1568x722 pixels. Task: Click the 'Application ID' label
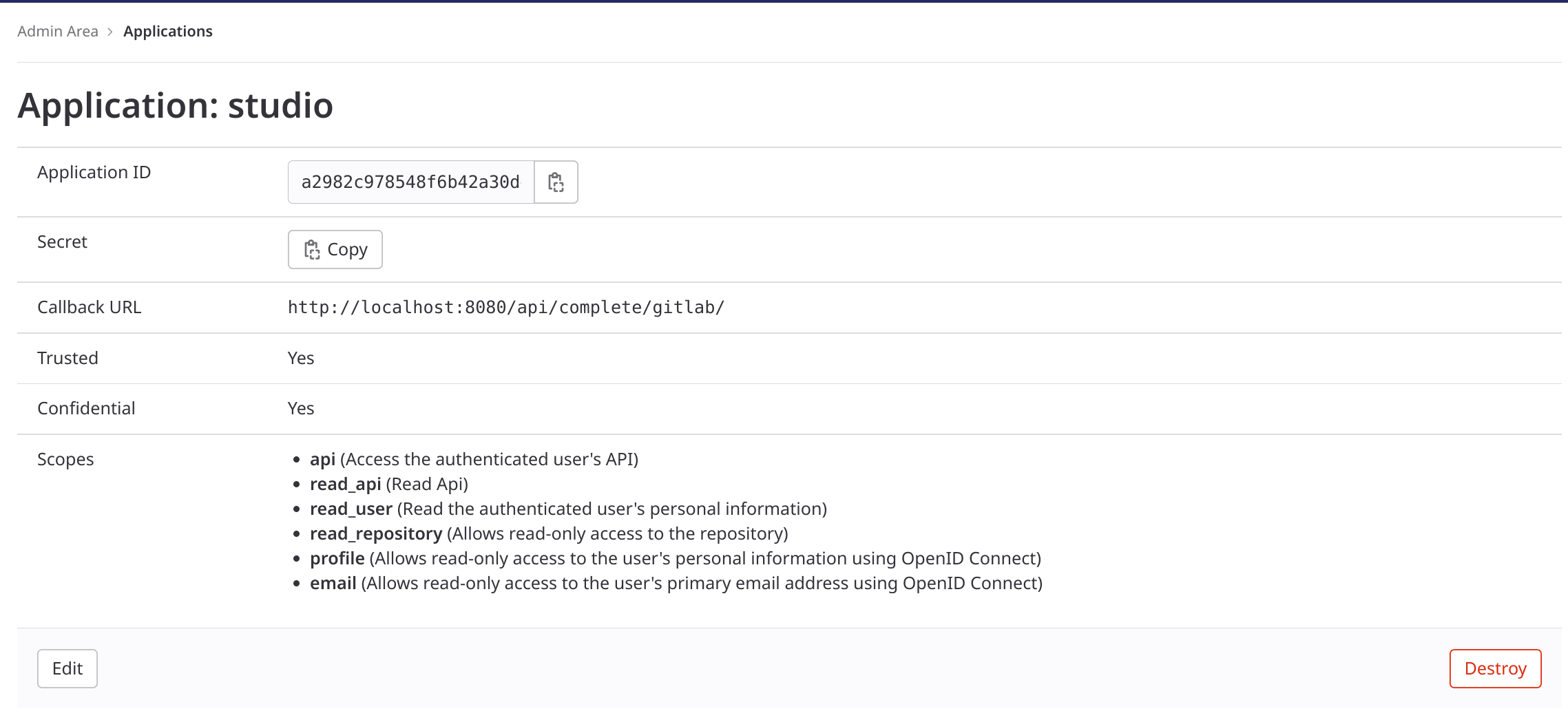coord(94,172)
